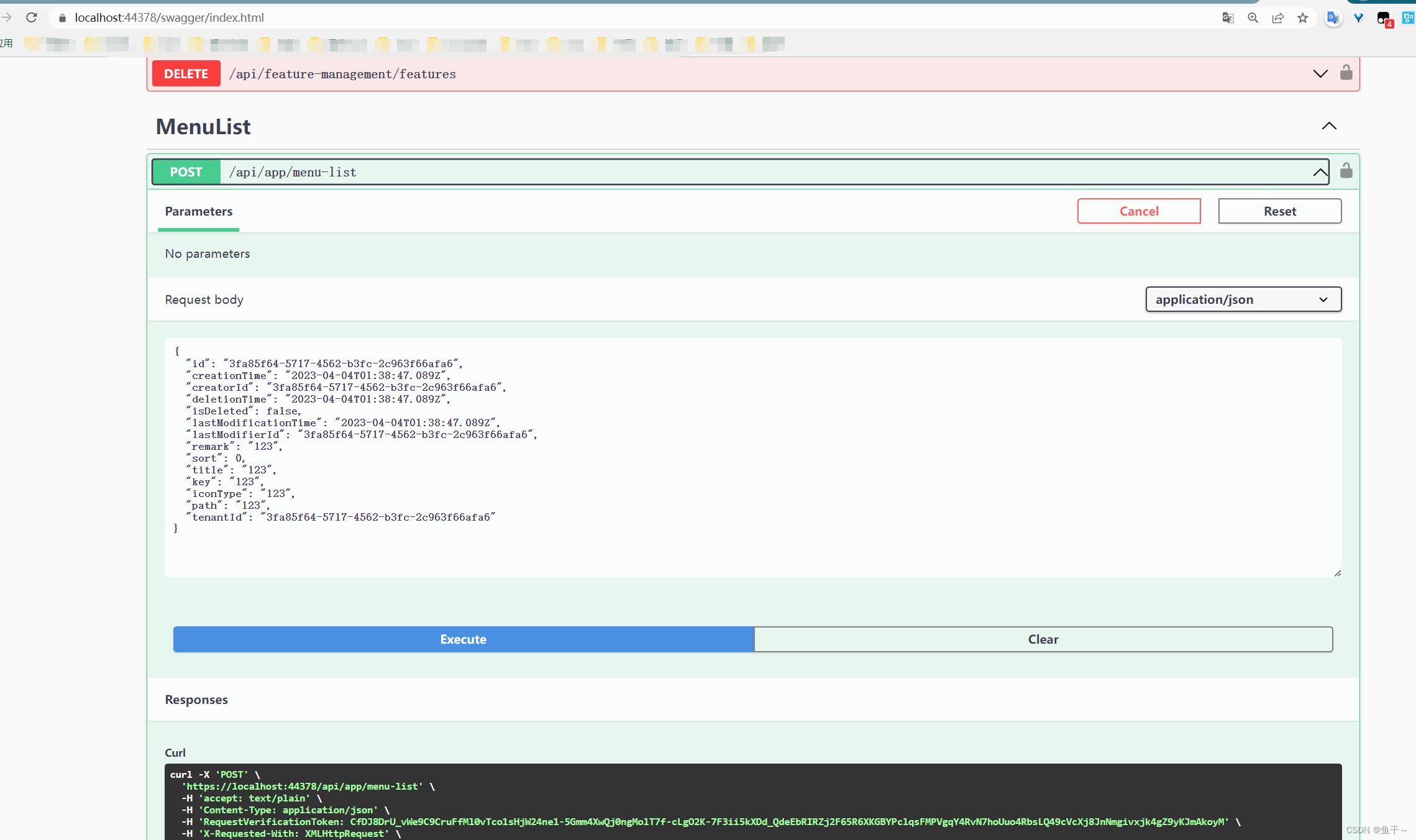Collapse the MenuList section using its chevron
This screenshot has width=1416, height=840.
click(x=1328, y=126)
